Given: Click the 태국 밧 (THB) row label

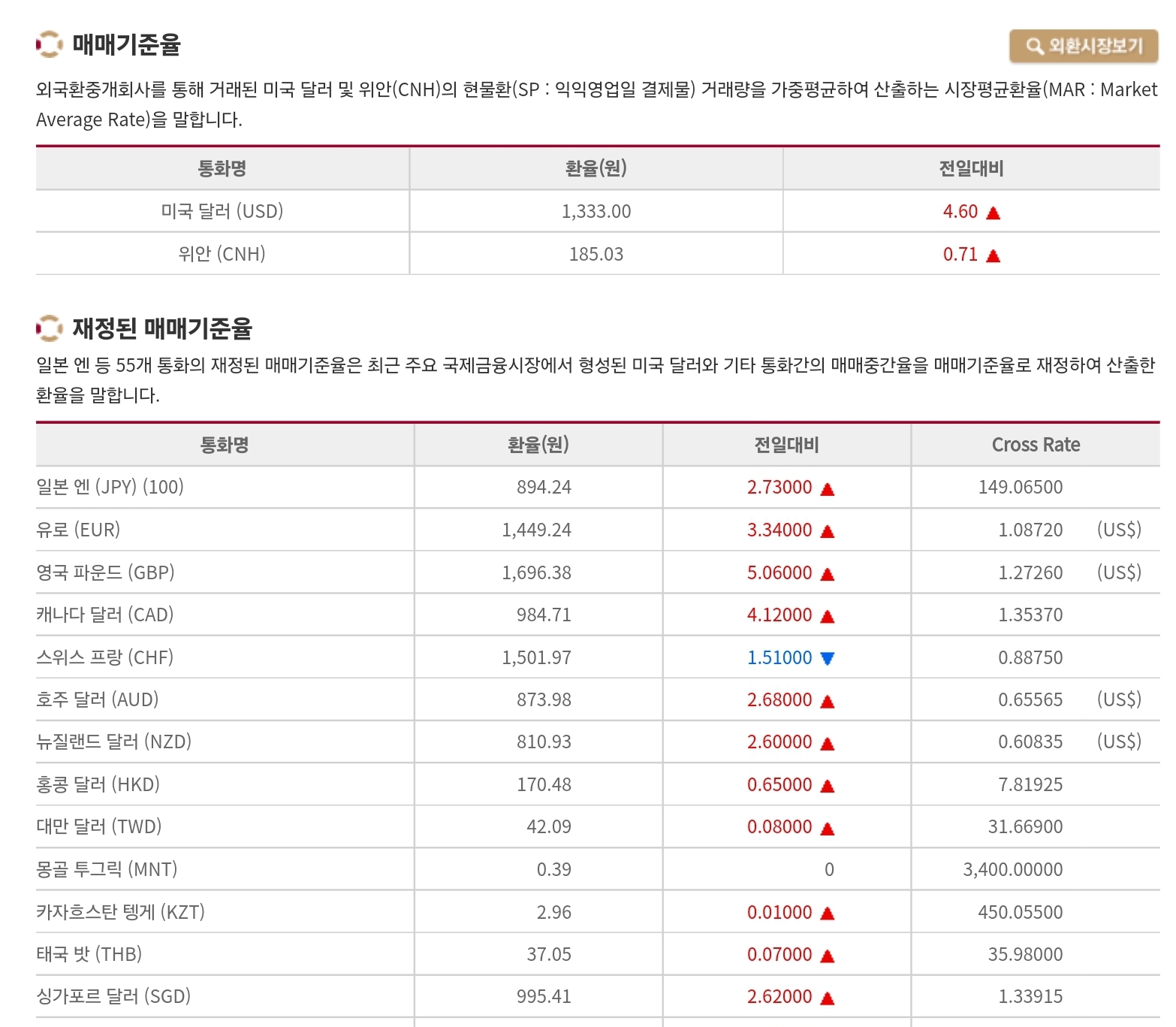Looking at the screenshot, I should 89,954.
